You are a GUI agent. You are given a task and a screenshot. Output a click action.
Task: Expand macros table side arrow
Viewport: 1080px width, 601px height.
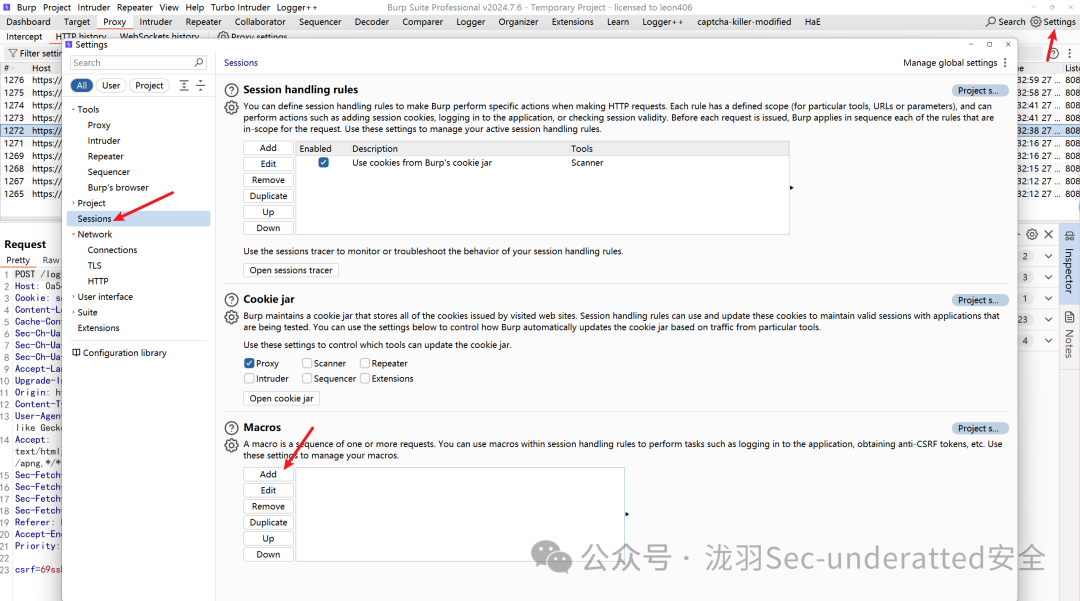pyautogui.click(x=627, y=514)
